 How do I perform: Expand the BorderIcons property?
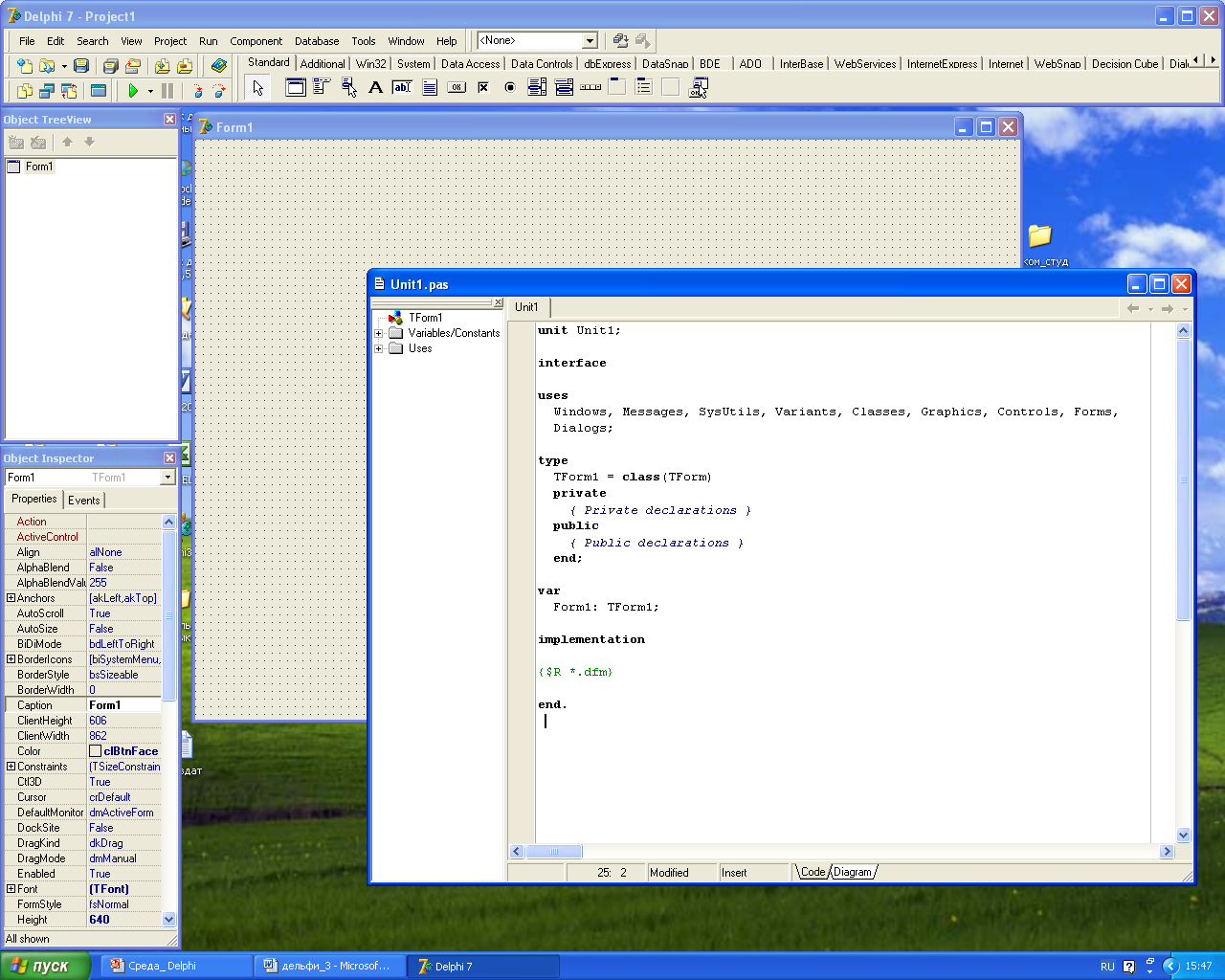11,659
